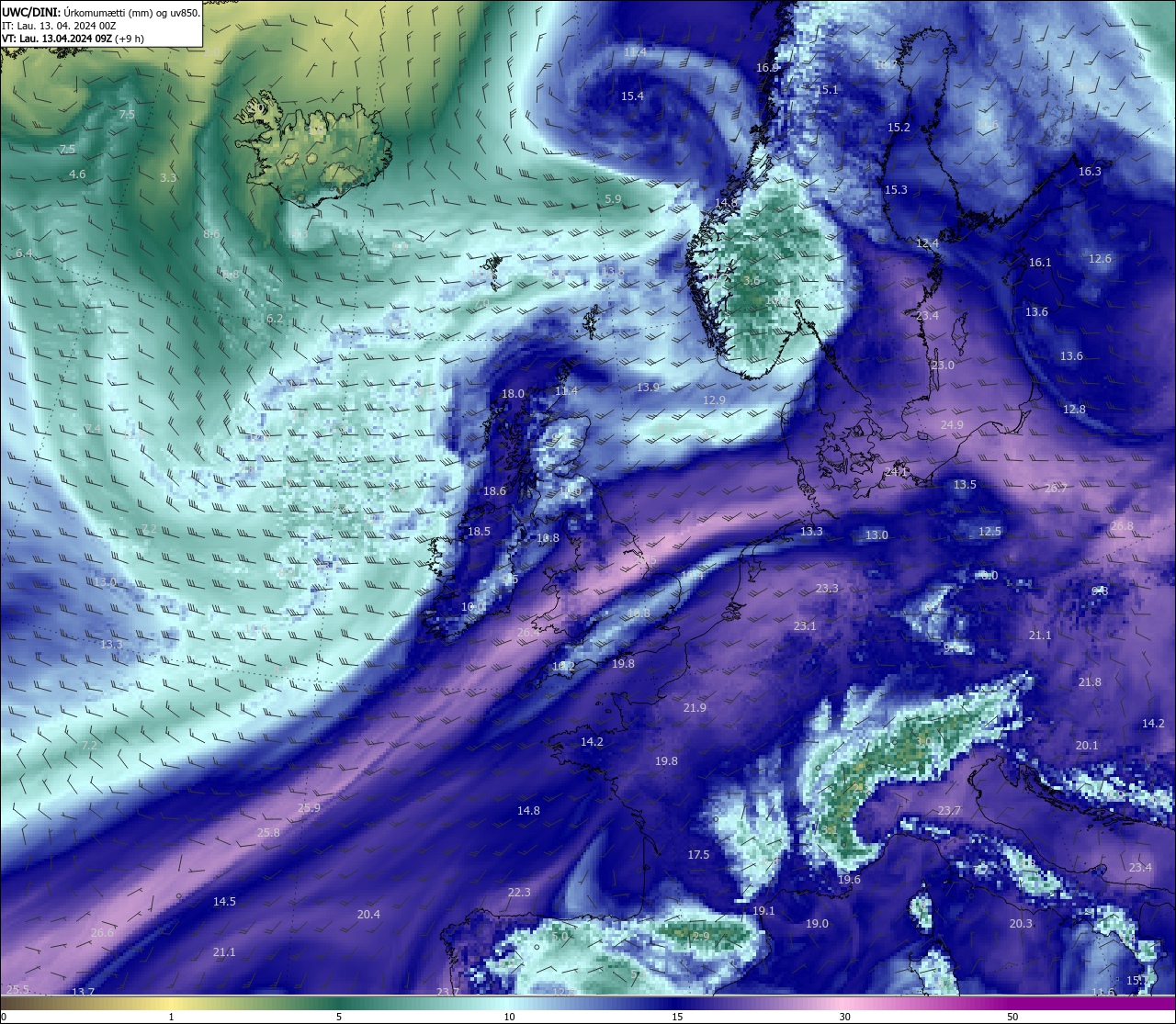
Task: Click the map value 15.3
Action: [x=896, y=190]
